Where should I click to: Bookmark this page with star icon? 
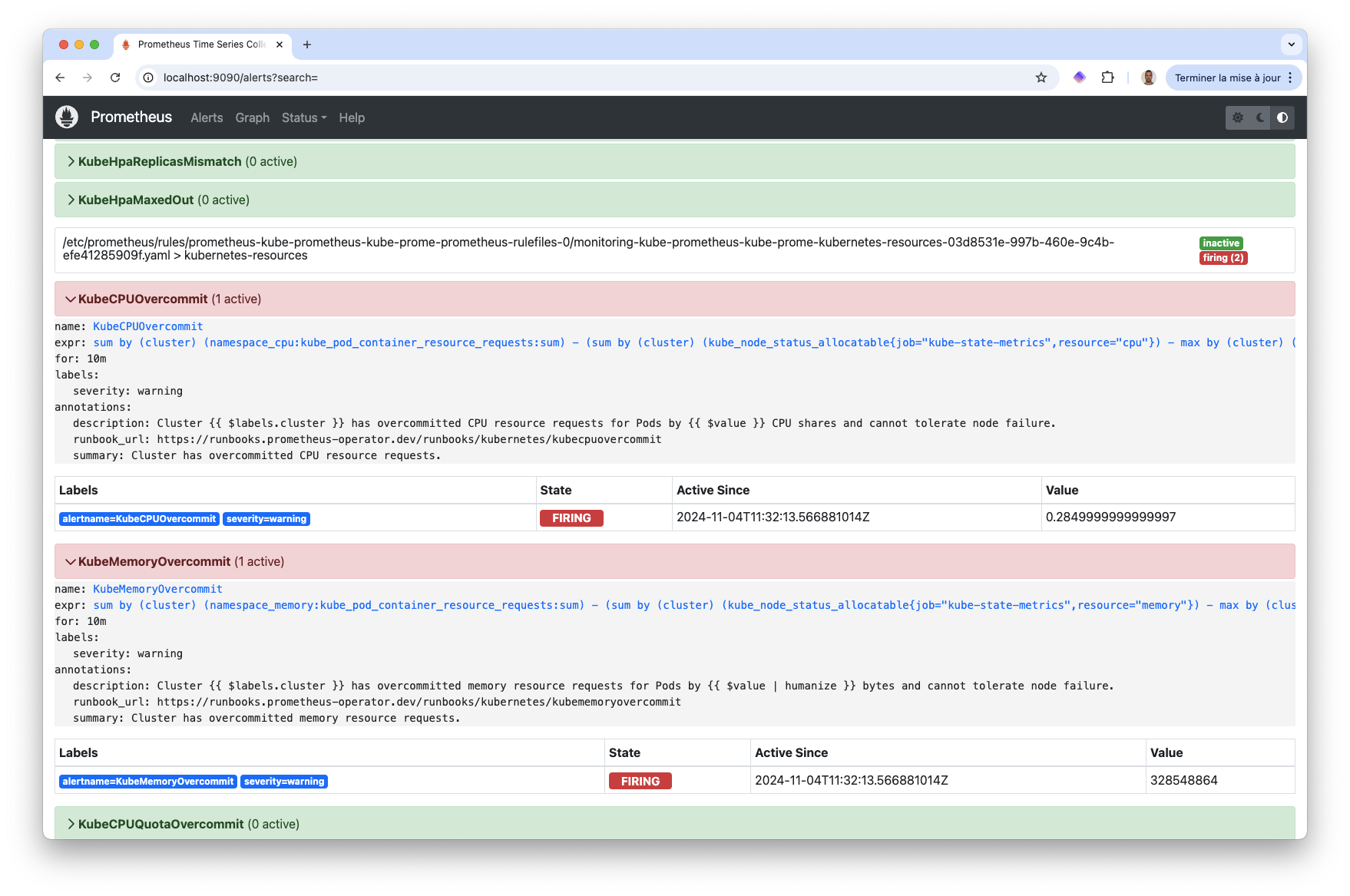click(x=1041, y=78)
